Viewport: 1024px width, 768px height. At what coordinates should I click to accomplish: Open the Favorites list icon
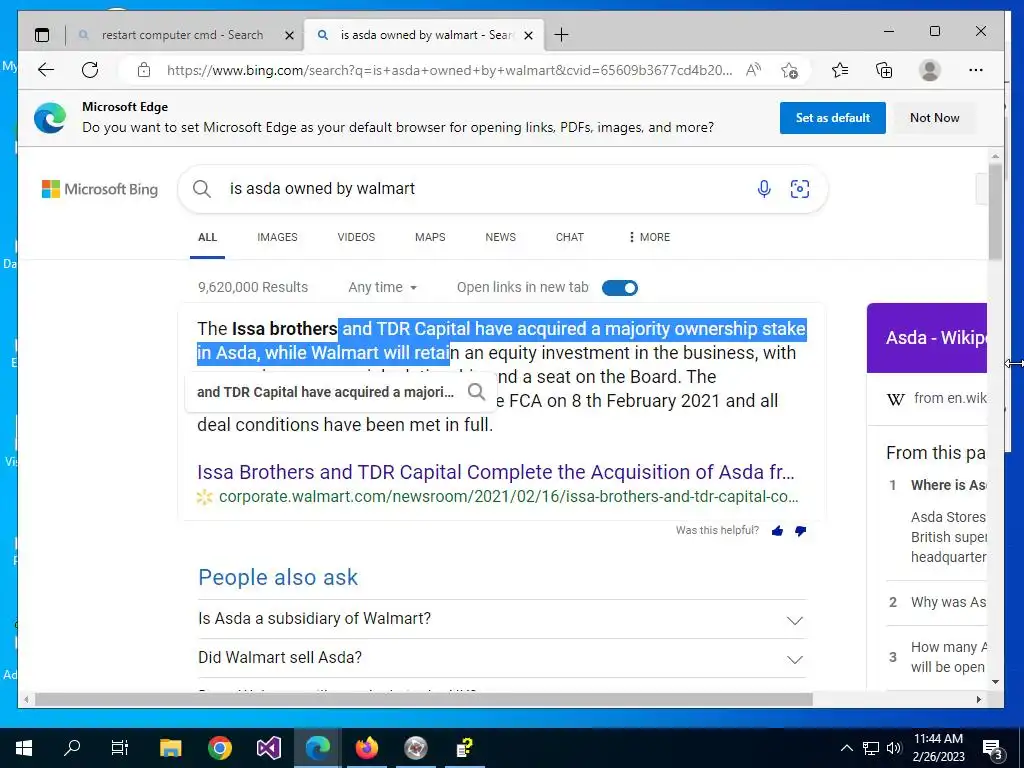pos(840,70)
